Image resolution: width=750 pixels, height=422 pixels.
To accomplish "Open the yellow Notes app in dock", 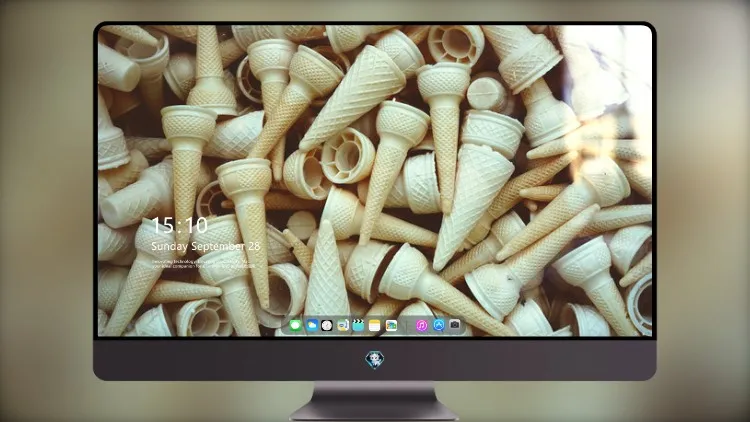I will coord(375,325).
